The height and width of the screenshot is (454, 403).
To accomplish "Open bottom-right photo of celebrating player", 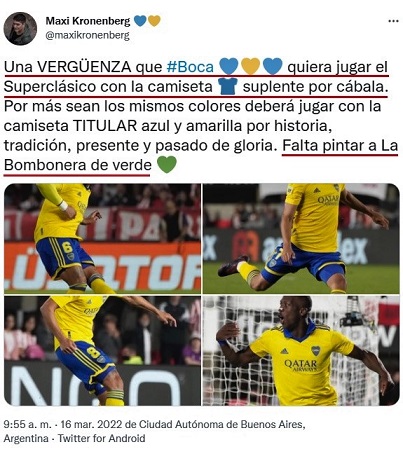I will [x=301, y=351].
